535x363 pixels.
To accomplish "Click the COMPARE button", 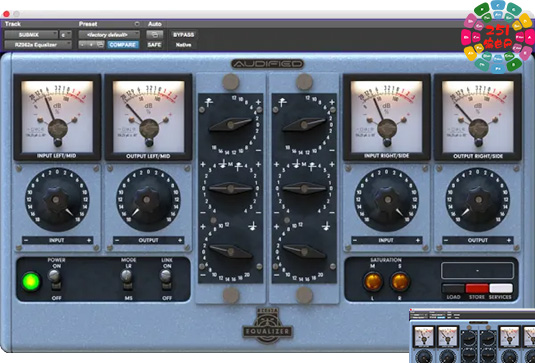I will [x=123, y=45].
